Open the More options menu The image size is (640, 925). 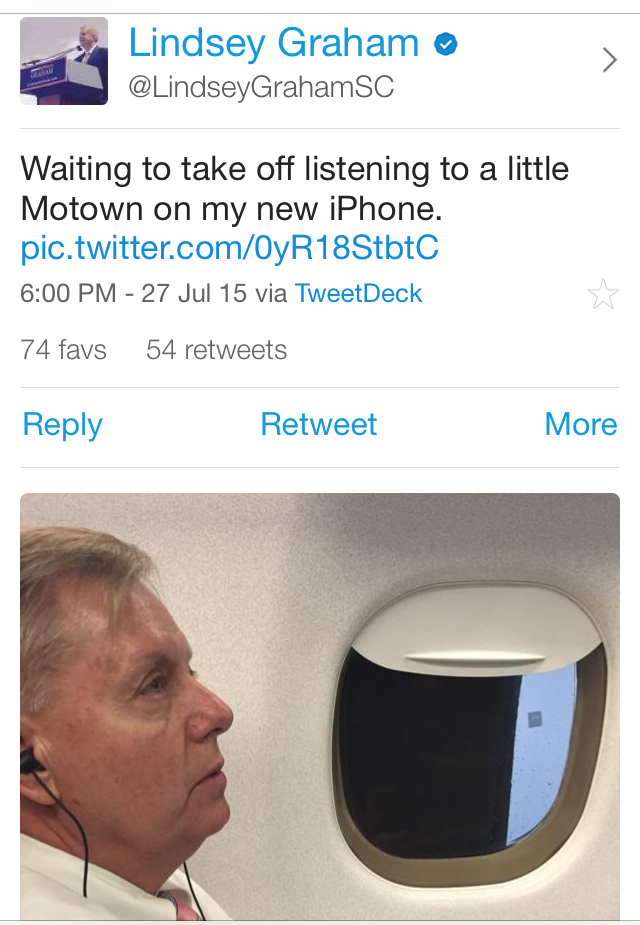coord(580,425)
